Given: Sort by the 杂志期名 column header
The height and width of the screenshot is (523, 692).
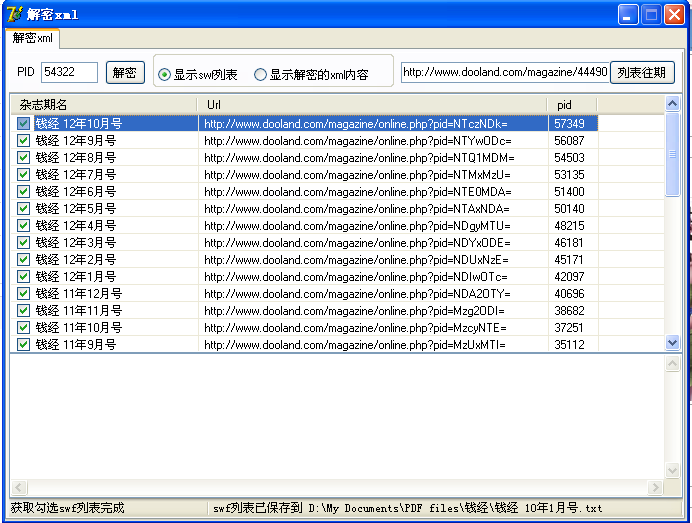Looking at the screenshot, I should click(104, 105).
